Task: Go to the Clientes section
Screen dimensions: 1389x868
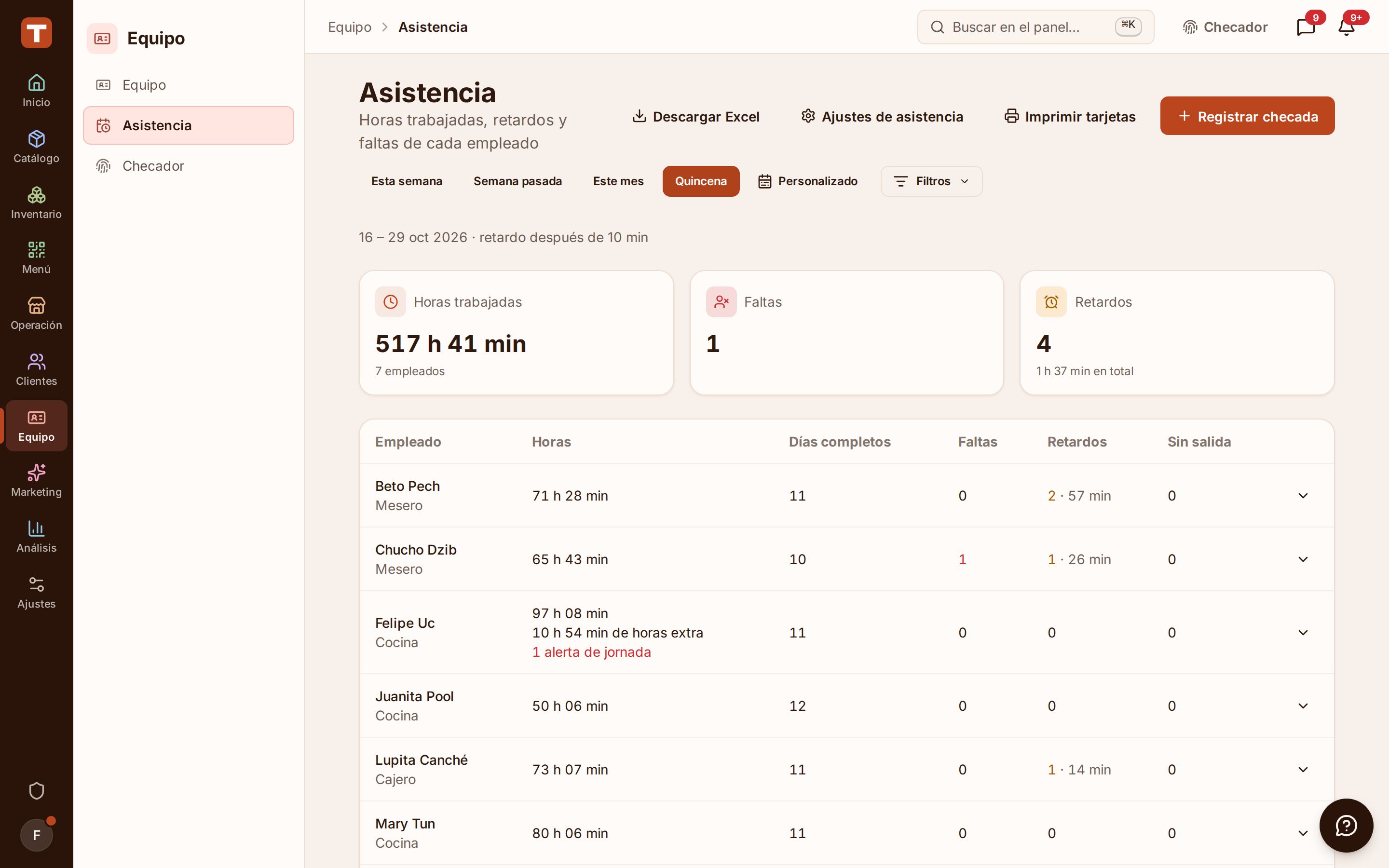Action: pyautogui.click(x=36, y=369)
